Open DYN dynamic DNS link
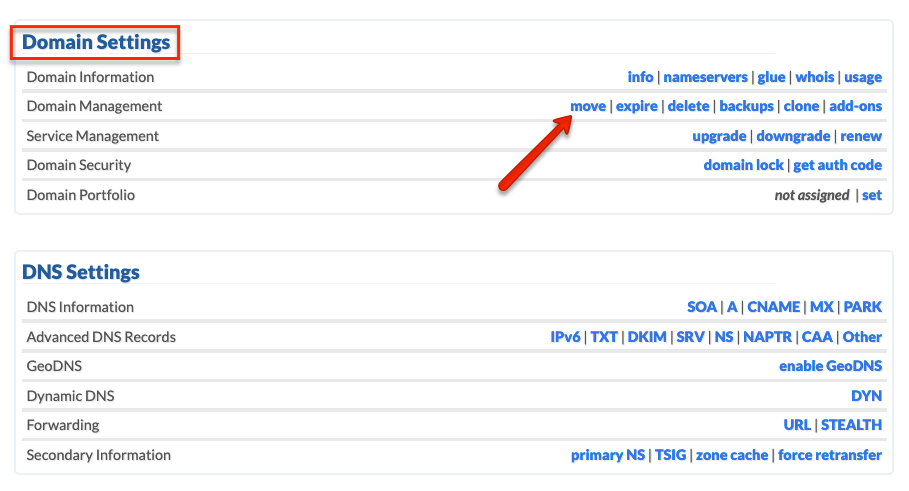The height and width of the screenshot is (491, 909). (x=866, y=396)
